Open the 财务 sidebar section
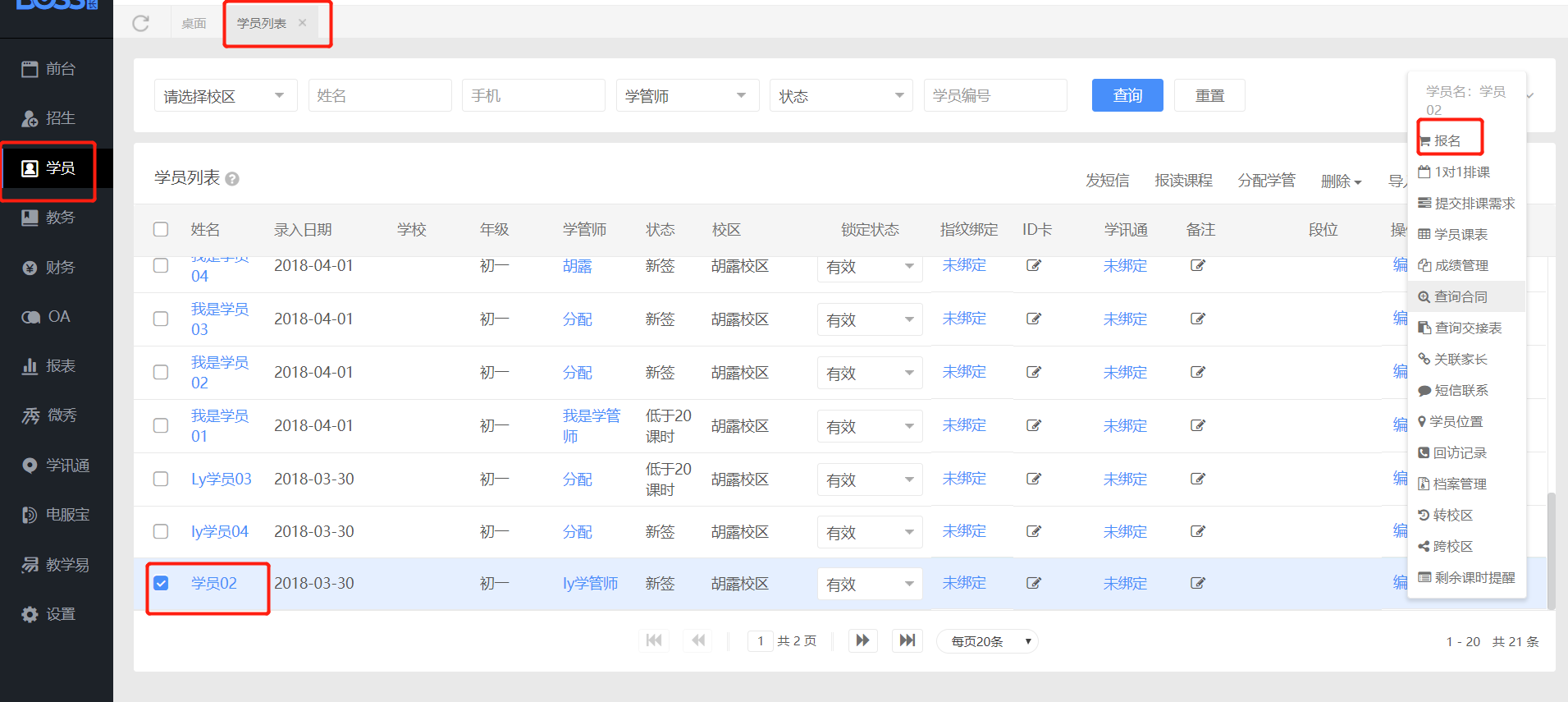1568x702 pixels. 49,268
